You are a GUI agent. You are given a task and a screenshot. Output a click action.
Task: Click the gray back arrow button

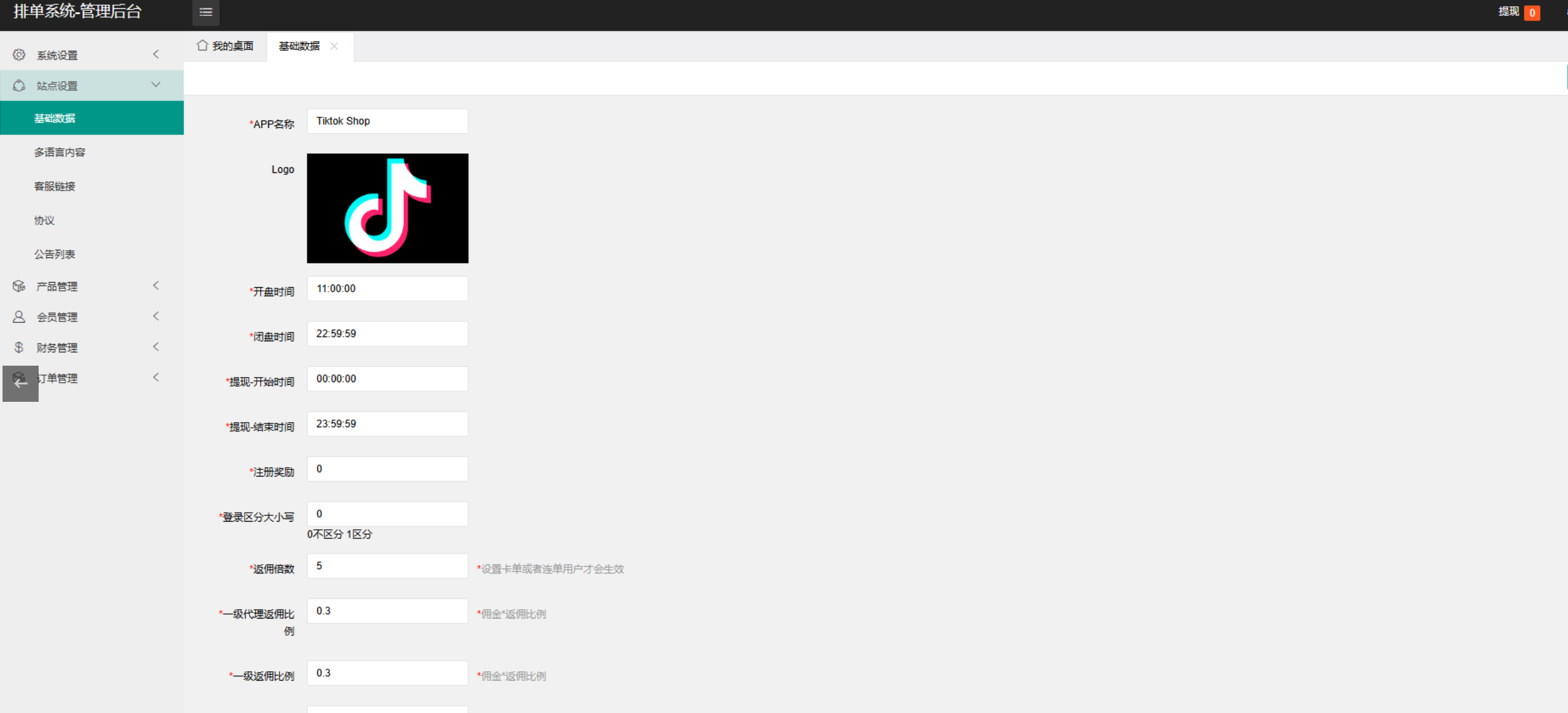[x=20, y=383]
